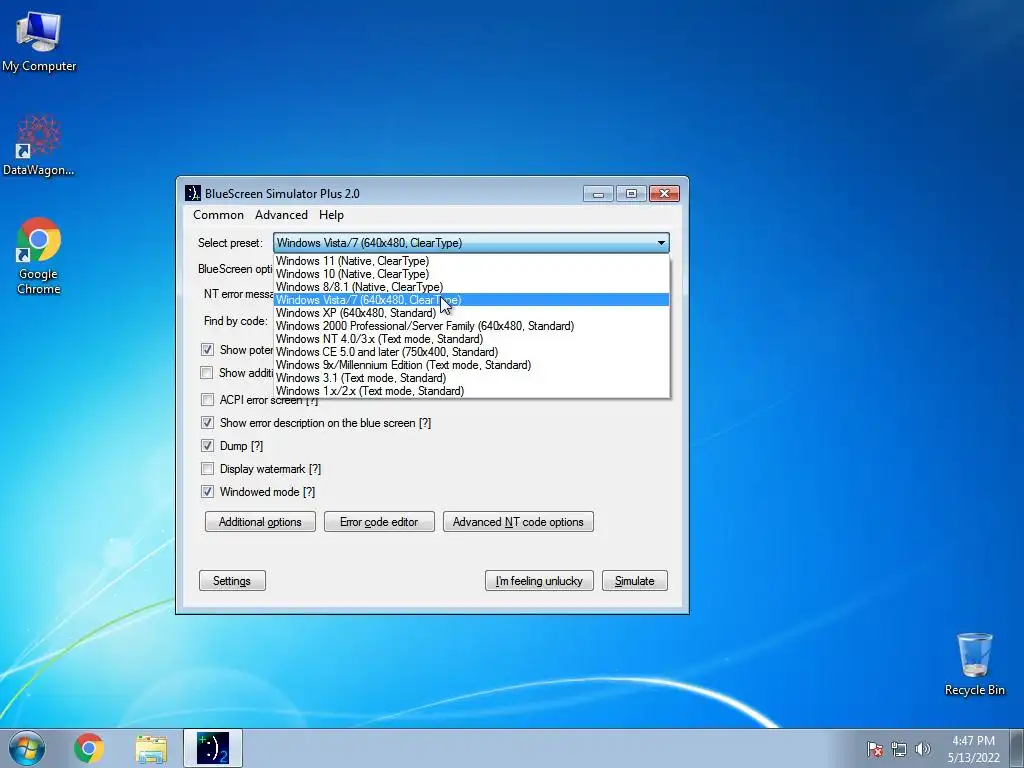Close the BlueScreen Simulator window
This screenshot has width=1024, height=768.
click(x=664, y=193)
